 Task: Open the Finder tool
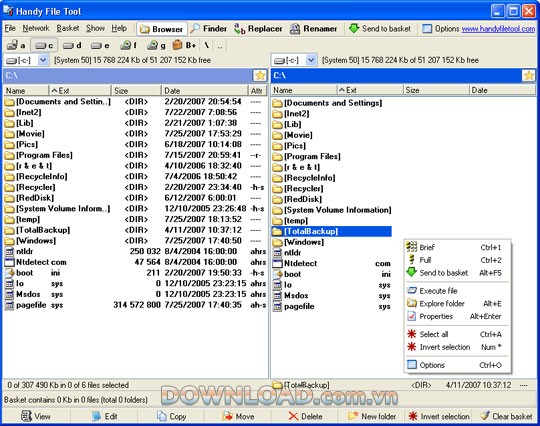coord(209,29)
